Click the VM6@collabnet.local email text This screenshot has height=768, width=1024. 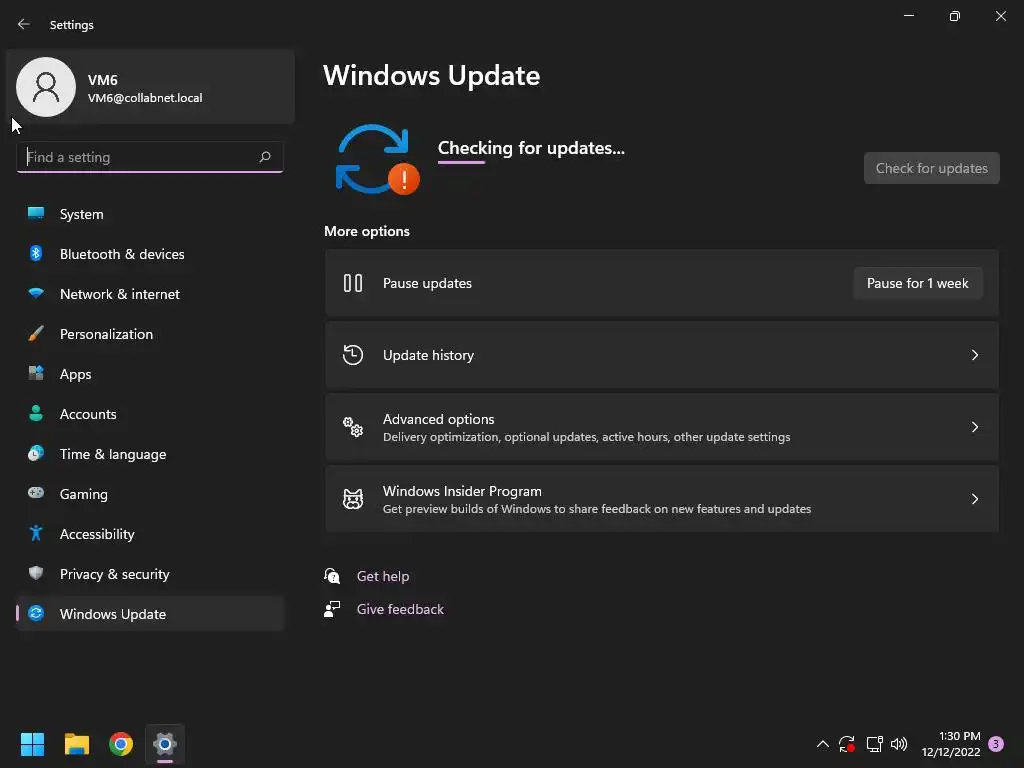(x=145, y=98)
